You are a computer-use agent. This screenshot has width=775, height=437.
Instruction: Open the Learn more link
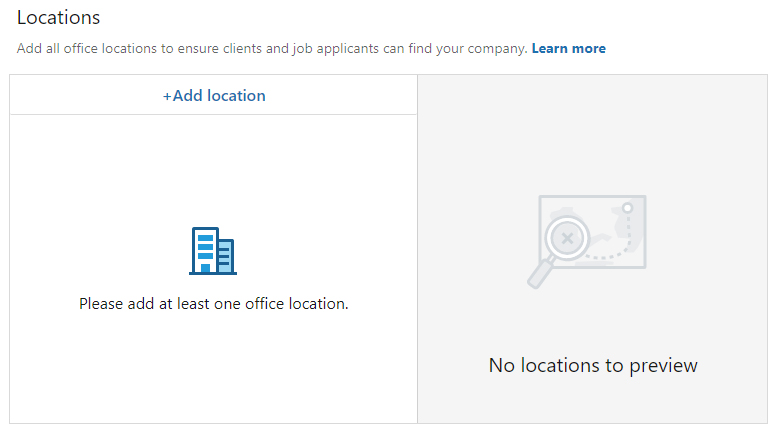point(568,48)
